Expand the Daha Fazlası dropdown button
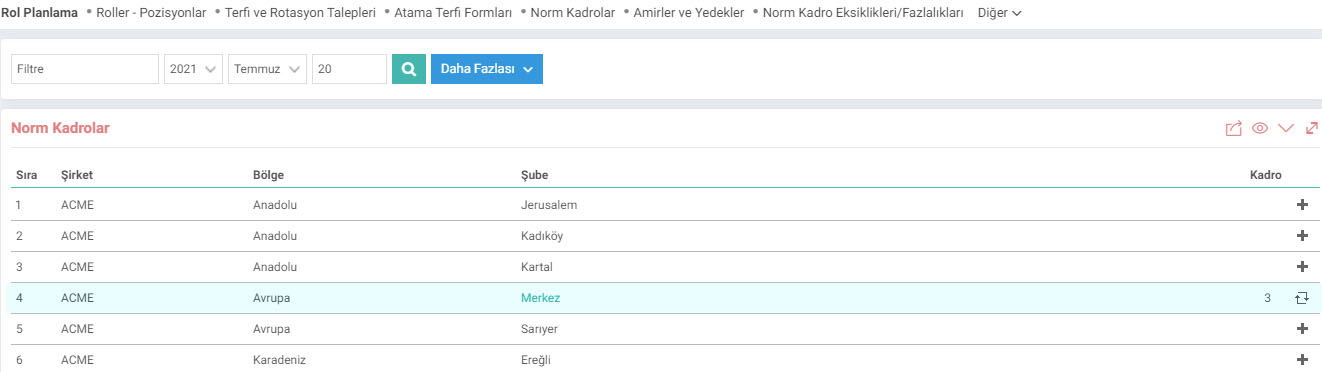Image resolution: width=1322 pixels, height=372 pixels. (x=487, y=69)
